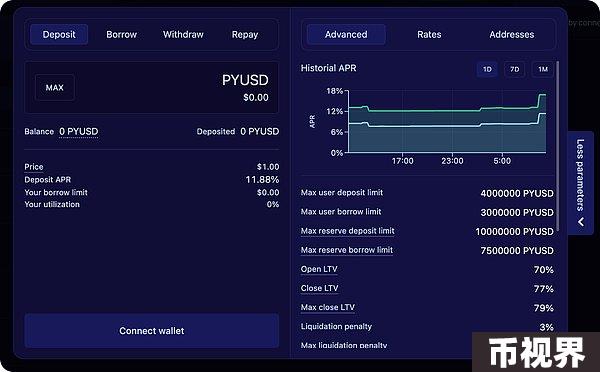The width and height of the screenshot is (600, 372).
Task: Click the 23:00 chart axis label
Action: tap(452, 161)
